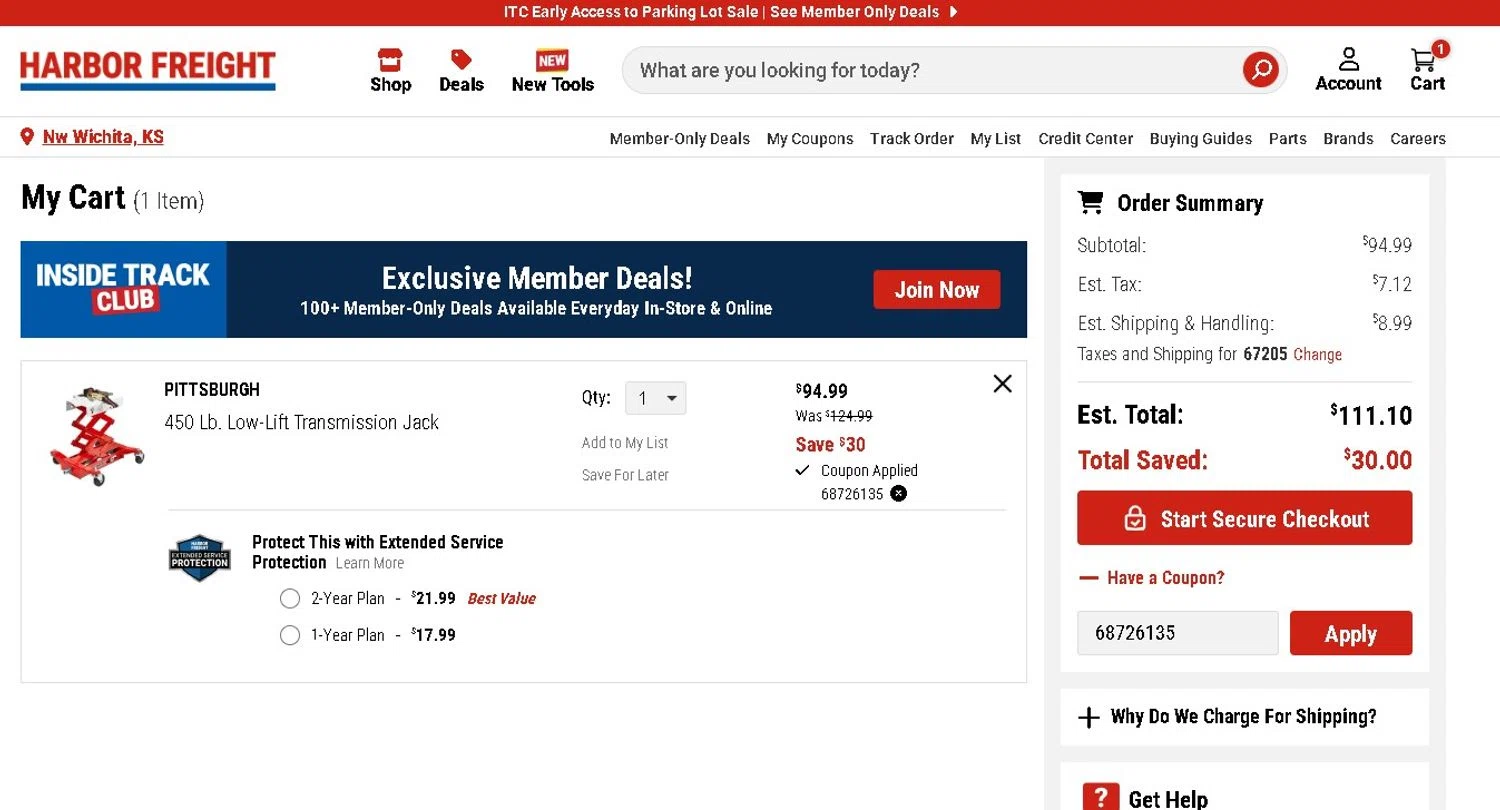This screenshot has width=1500, height=810.
Task: Click Start Secure Checkout button
Action: pyautogui.click(x=1244, y=518)
